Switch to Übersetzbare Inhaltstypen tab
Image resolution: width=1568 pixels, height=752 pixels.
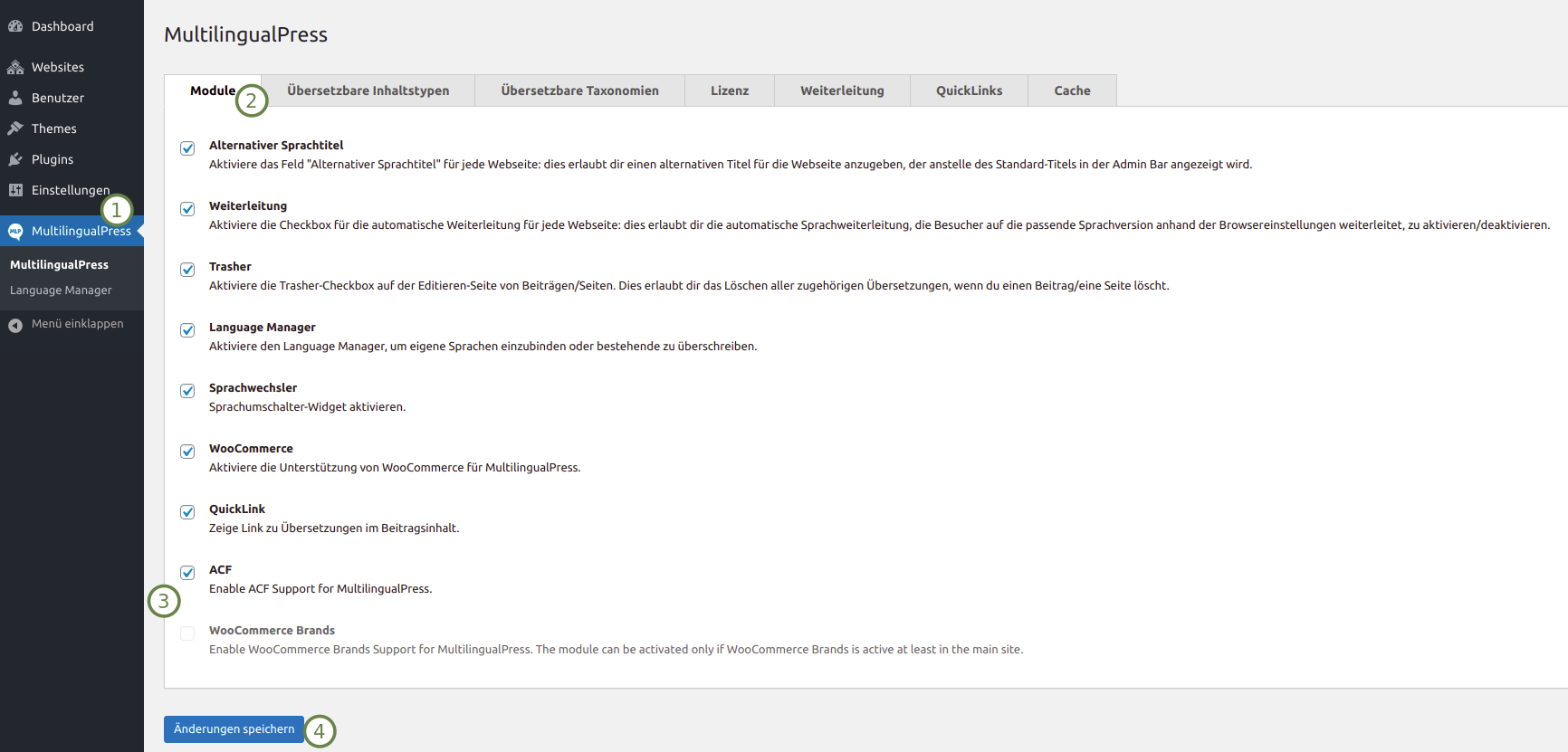368,90
